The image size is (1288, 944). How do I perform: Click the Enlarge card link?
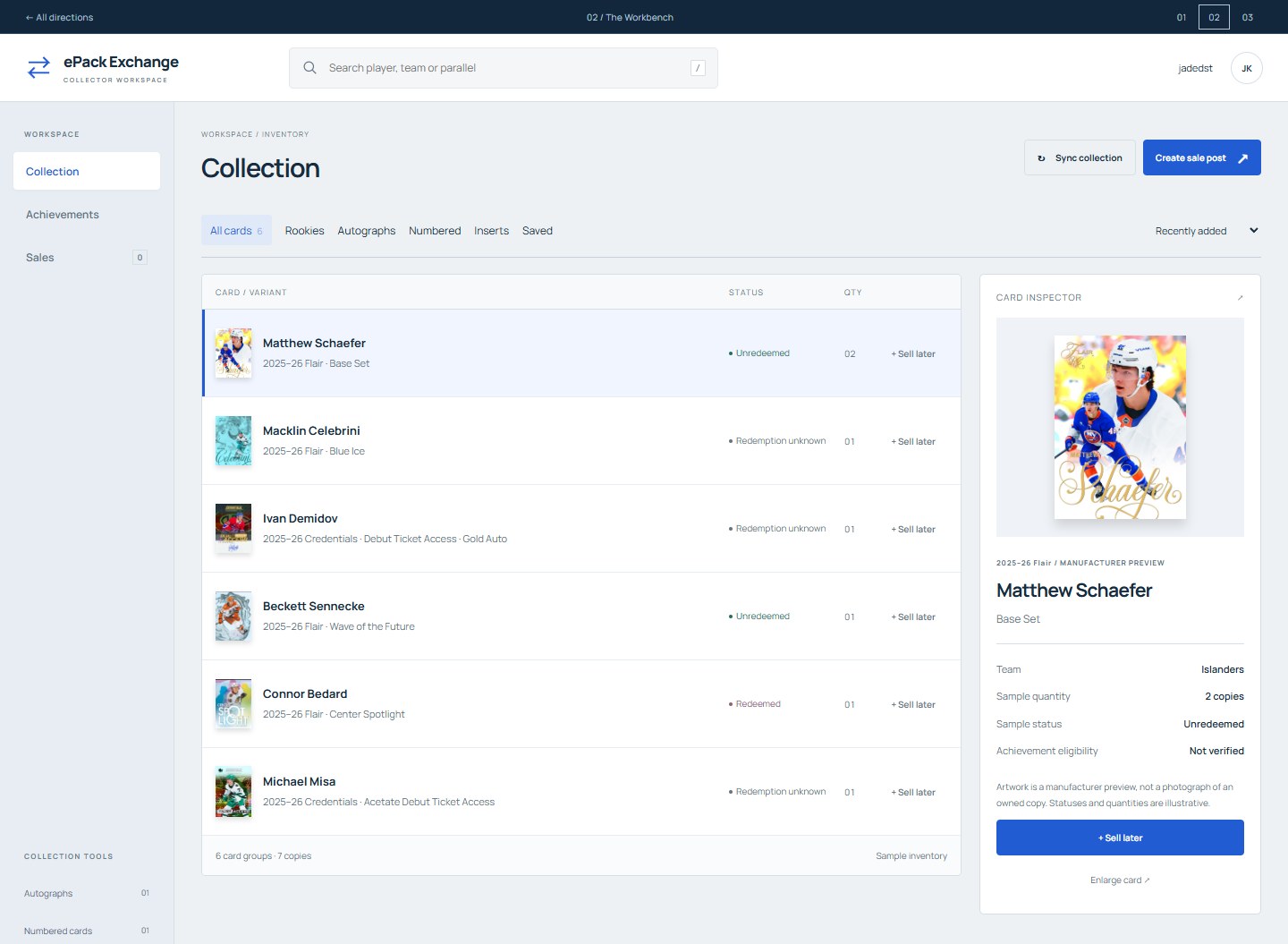1120,880
